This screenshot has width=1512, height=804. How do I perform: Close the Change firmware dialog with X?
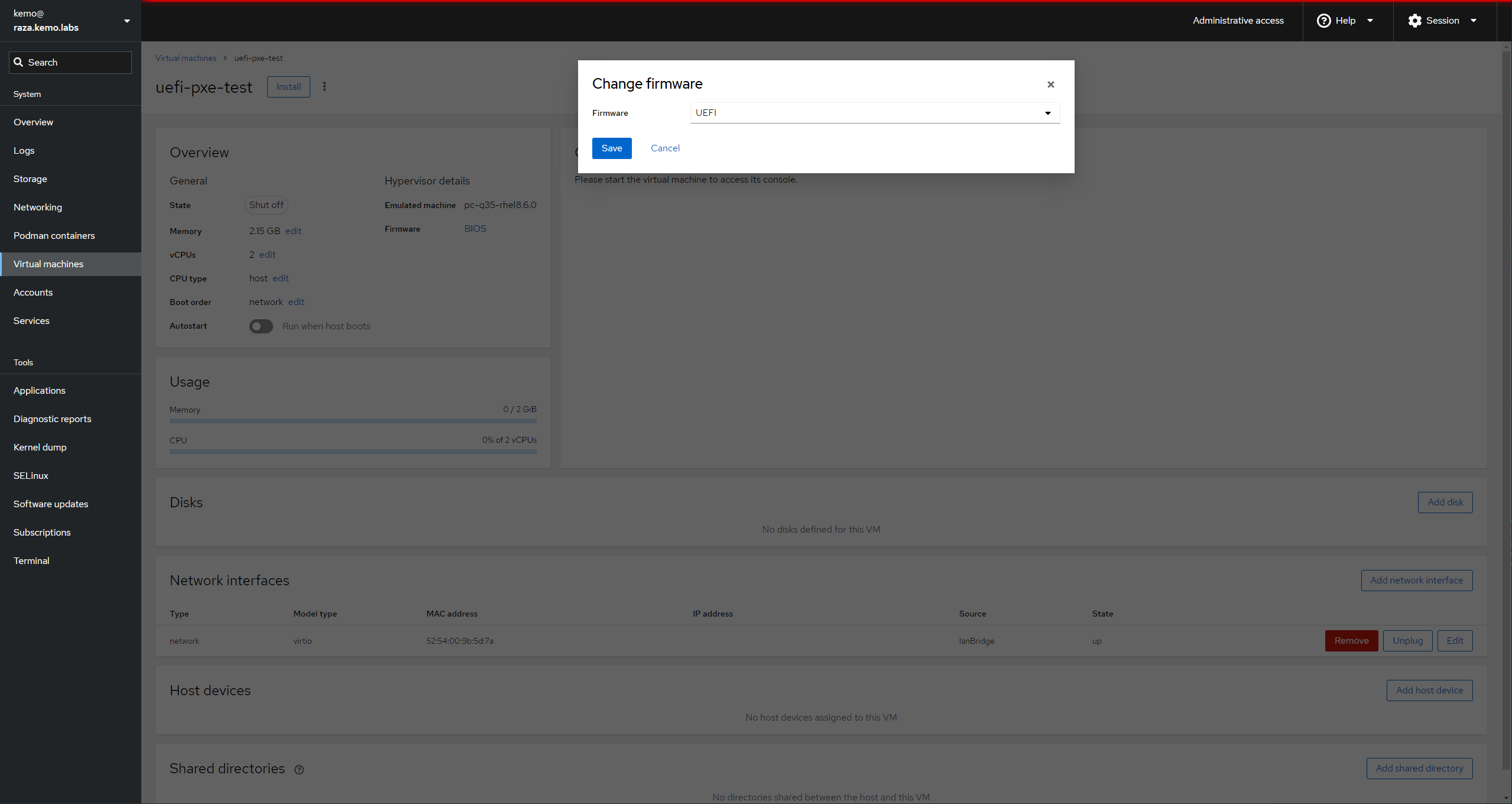pyautogui.click(x=1050, y=85)
